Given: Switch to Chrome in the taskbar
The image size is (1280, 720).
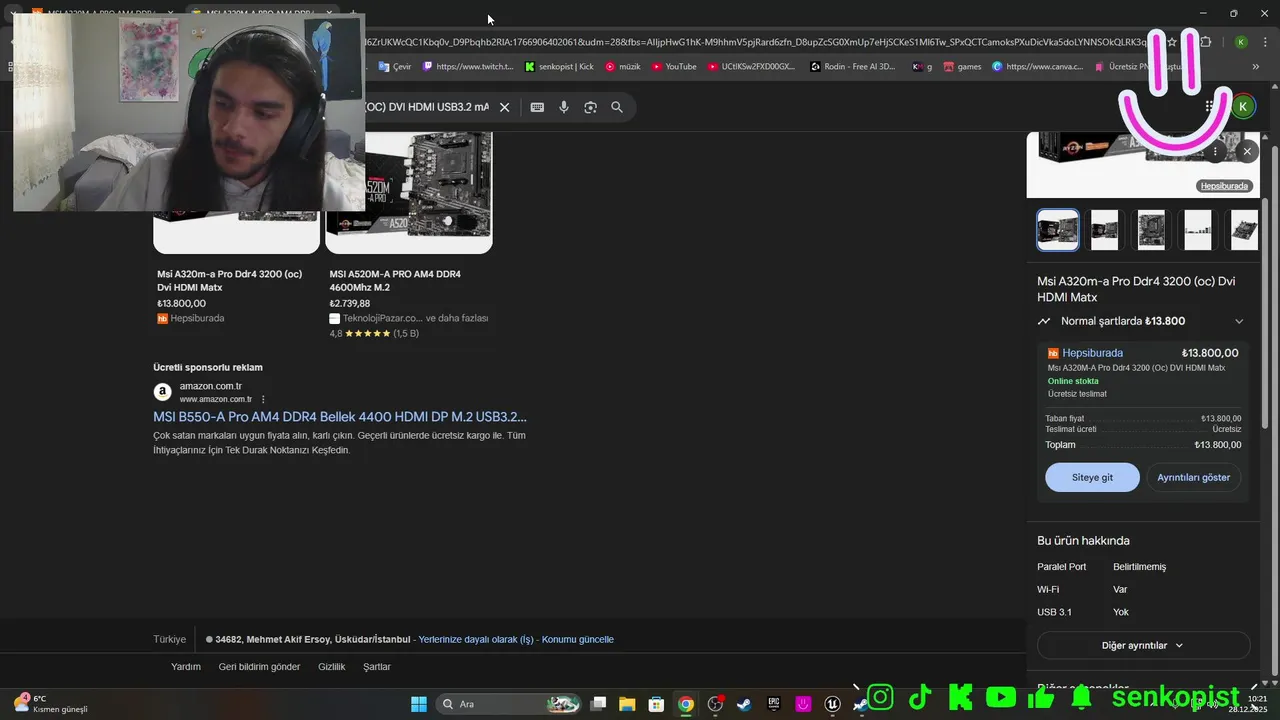Looking at the screenshot, I should click(686, 704).
